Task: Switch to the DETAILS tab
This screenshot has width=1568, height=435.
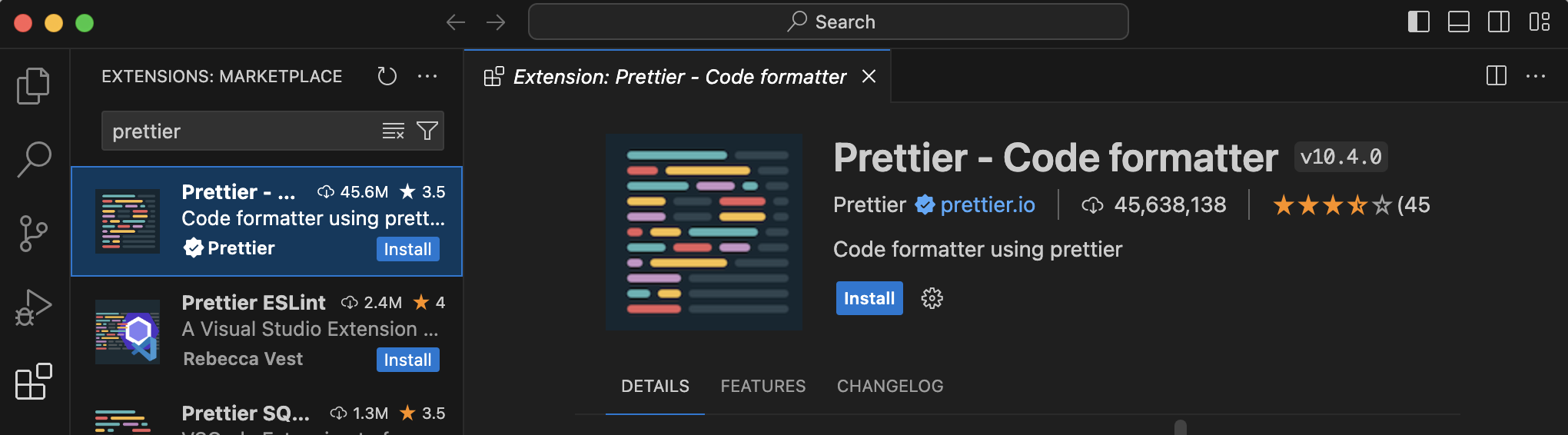Action: click(x=655, y=386)
